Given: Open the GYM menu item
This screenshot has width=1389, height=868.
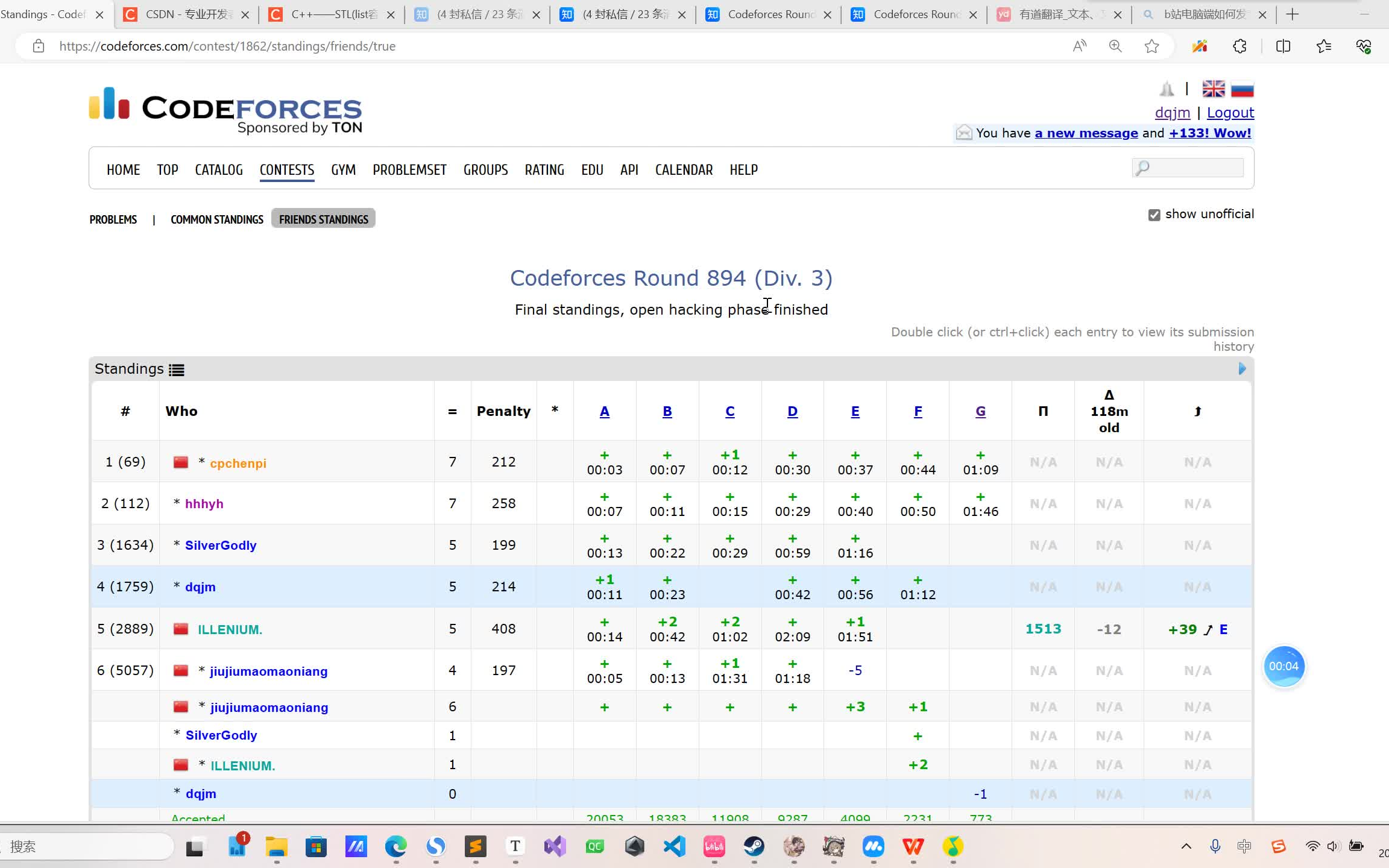Looking at the screenshot, I should coord(343,170).
